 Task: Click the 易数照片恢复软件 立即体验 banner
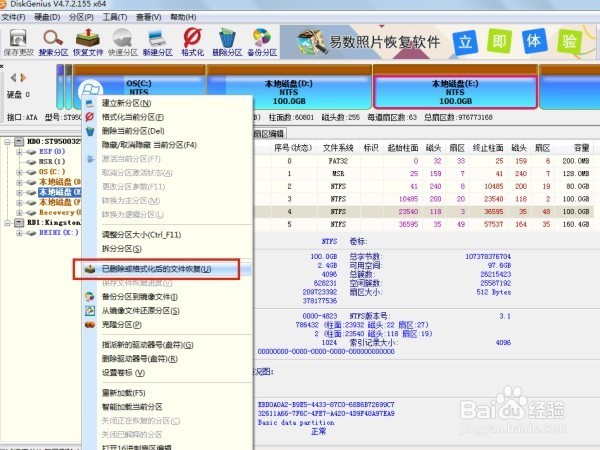pos(438,42)
